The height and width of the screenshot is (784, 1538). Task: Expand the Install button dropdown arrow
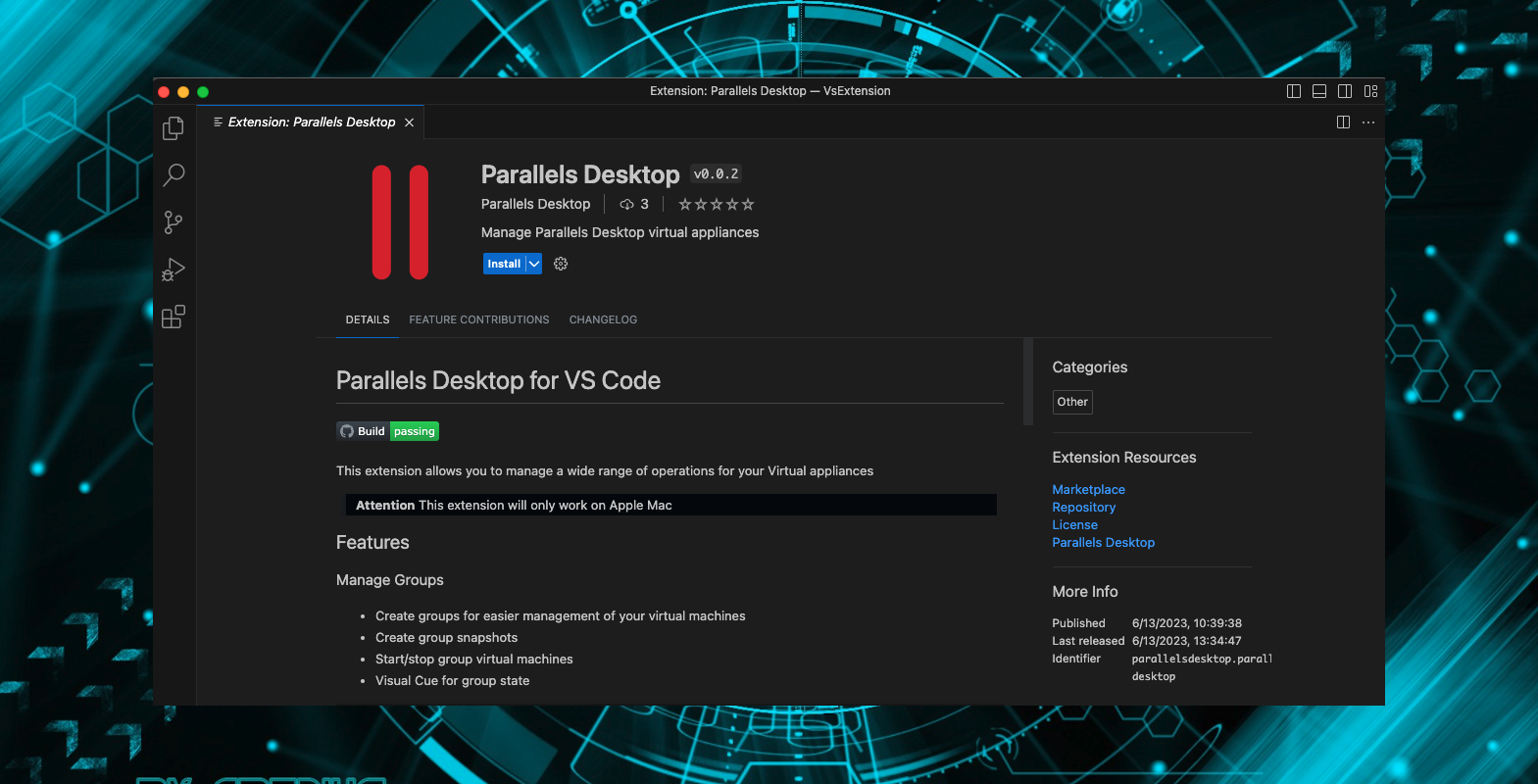click(534, 264)
